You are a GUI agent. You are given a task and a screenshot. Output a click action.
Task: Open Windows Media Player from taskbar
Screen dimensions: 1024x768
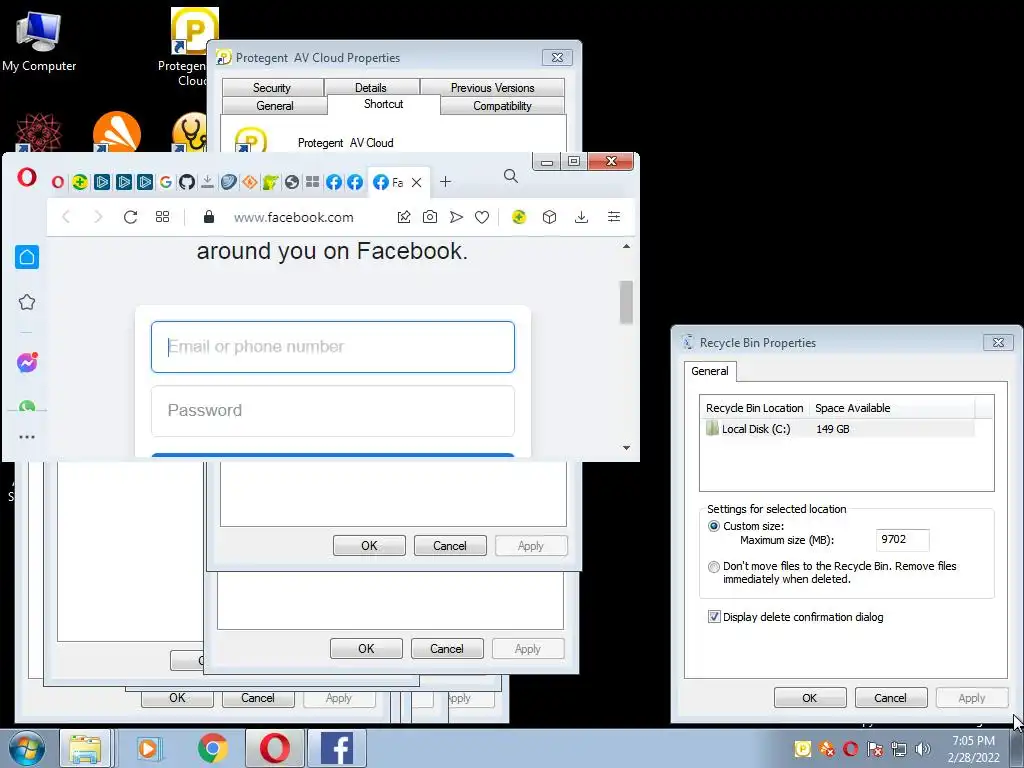coord(148,748)
